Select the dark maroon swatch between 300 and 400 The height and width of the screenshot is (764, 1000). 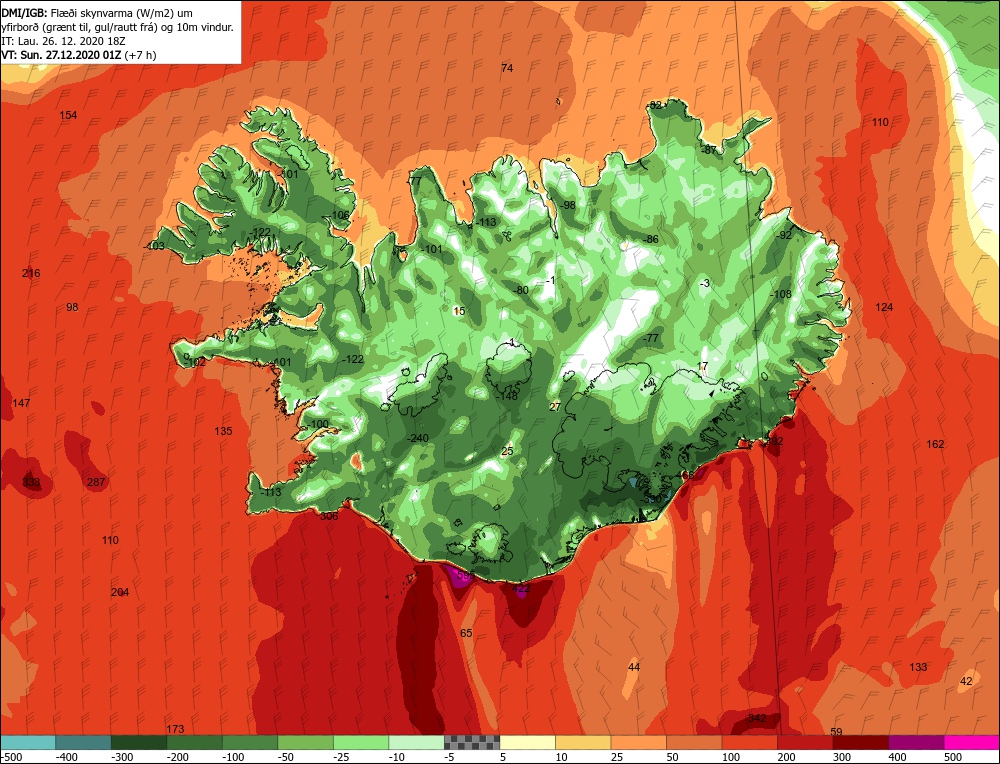[861, 742]
